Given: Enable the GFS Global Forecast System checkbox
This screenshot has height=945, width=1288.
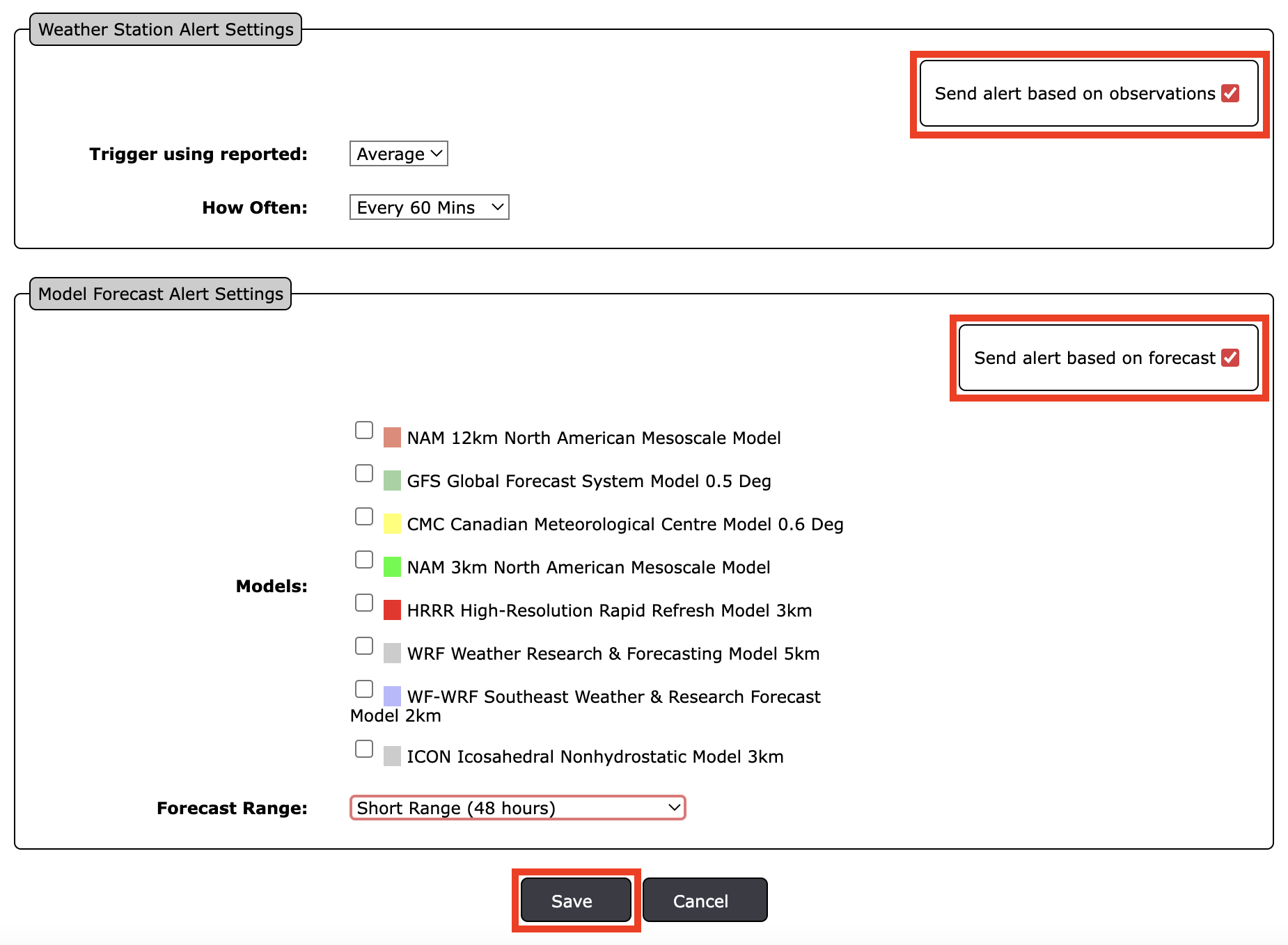Looking at the screenshot, I should pyautogui.click(x=364, y=473).
